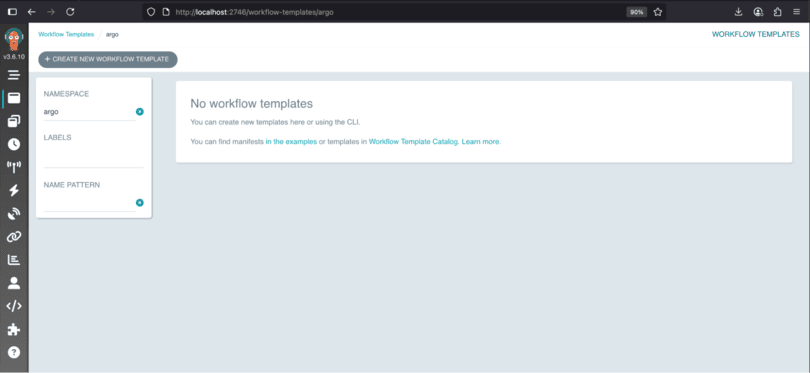Screen dimensions: 810x373
Task: Click the 90% zoom level indicator
Action: pyautogui.click(x=636, y=12)
